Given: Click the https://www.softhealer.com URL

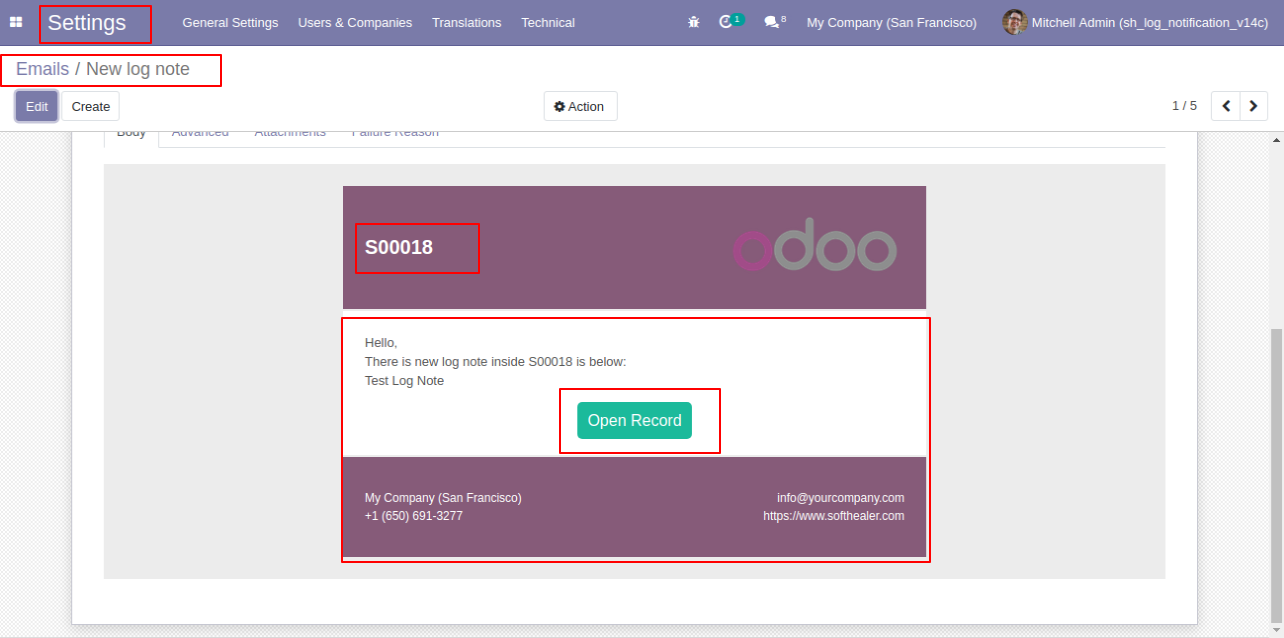Looking at the screenshot, I should (834, 516).
